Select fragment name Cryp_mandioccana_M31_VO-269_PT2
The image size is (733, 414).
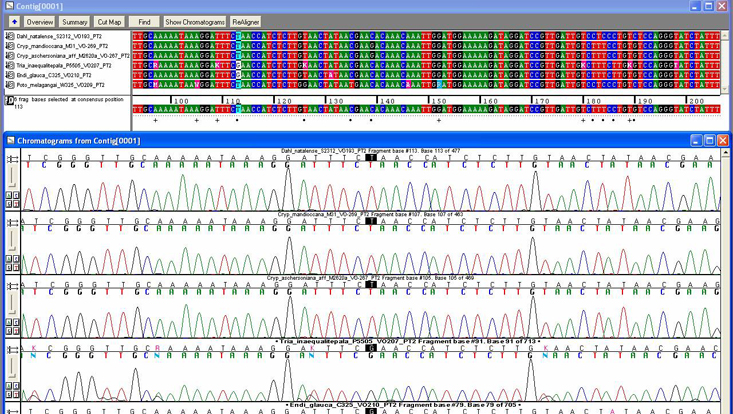tap(62, 46)
